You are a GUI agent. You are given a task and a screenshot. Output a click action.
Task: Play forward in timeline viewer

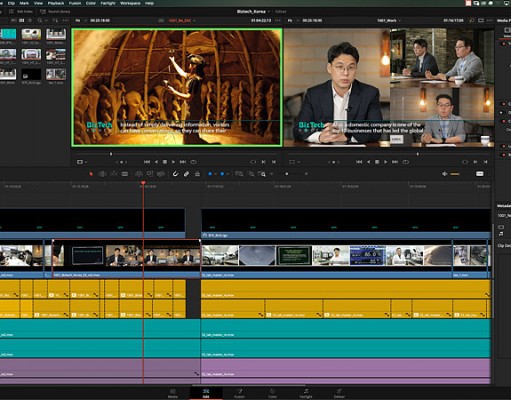click(386, 162)
